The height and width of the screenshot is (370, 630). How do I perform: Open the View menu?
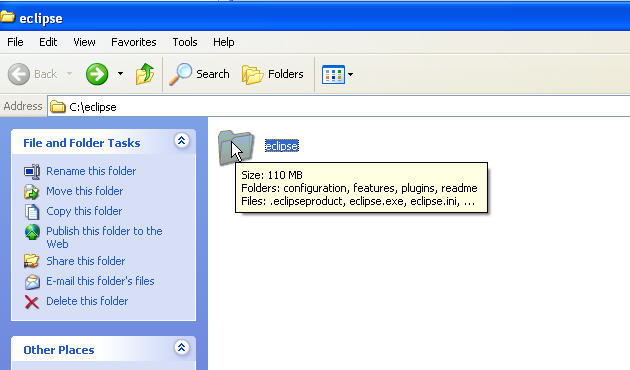click(x=84, y=42)
